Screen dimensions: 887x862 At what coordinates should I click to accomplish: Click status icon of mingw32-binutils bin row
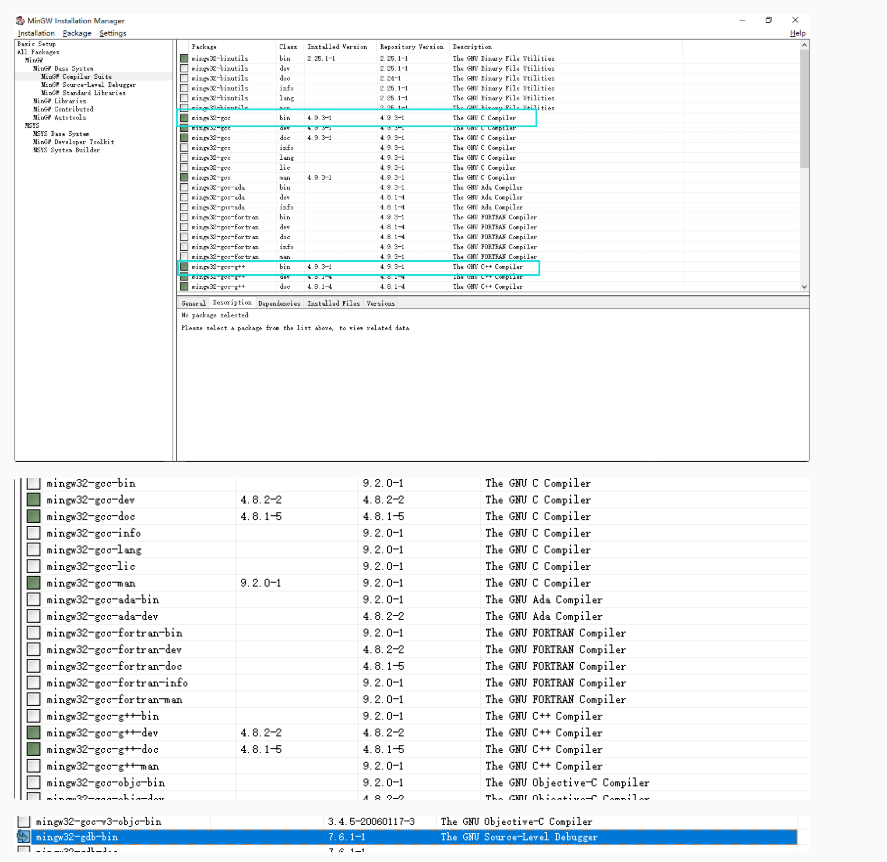point(184,58)
